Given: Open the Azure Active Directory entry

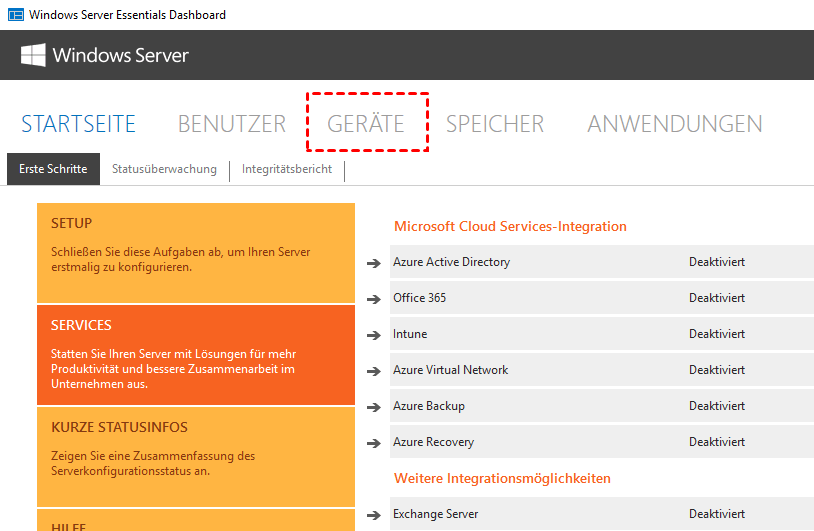Looking at the screenshot, I should coord(602,262).
